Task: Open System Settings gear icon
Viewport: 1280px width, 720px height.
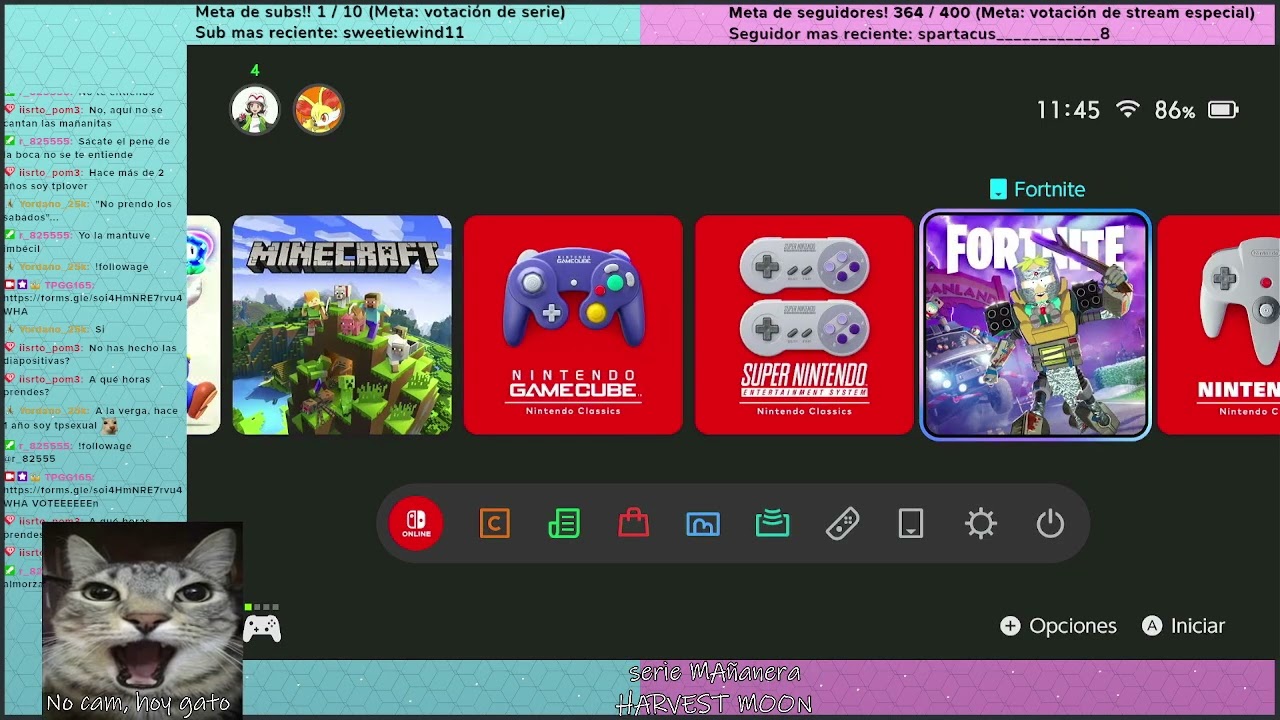Action: coord(981,523)
